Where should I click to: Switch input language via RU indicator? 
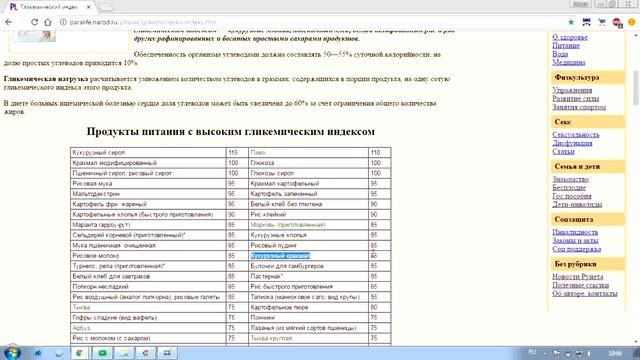[532, 352]
